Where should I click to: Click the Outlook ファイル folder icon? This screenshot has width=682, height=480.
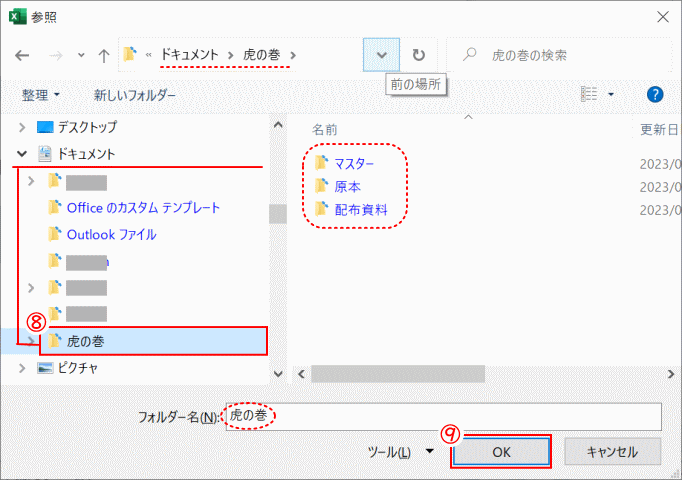tap(54, 234)
